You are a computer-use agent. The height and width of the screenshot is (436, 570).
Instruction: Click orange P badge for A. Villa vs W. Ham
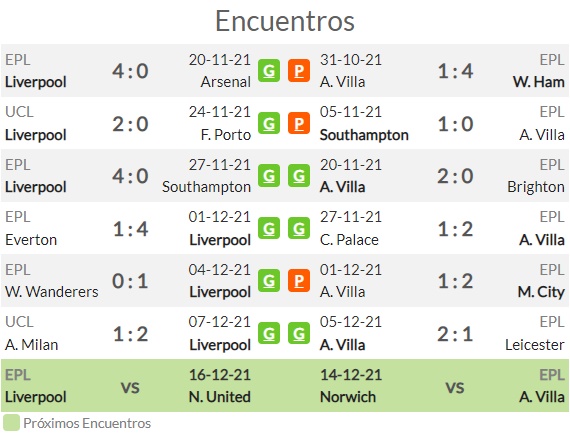(x=299, y=71)
